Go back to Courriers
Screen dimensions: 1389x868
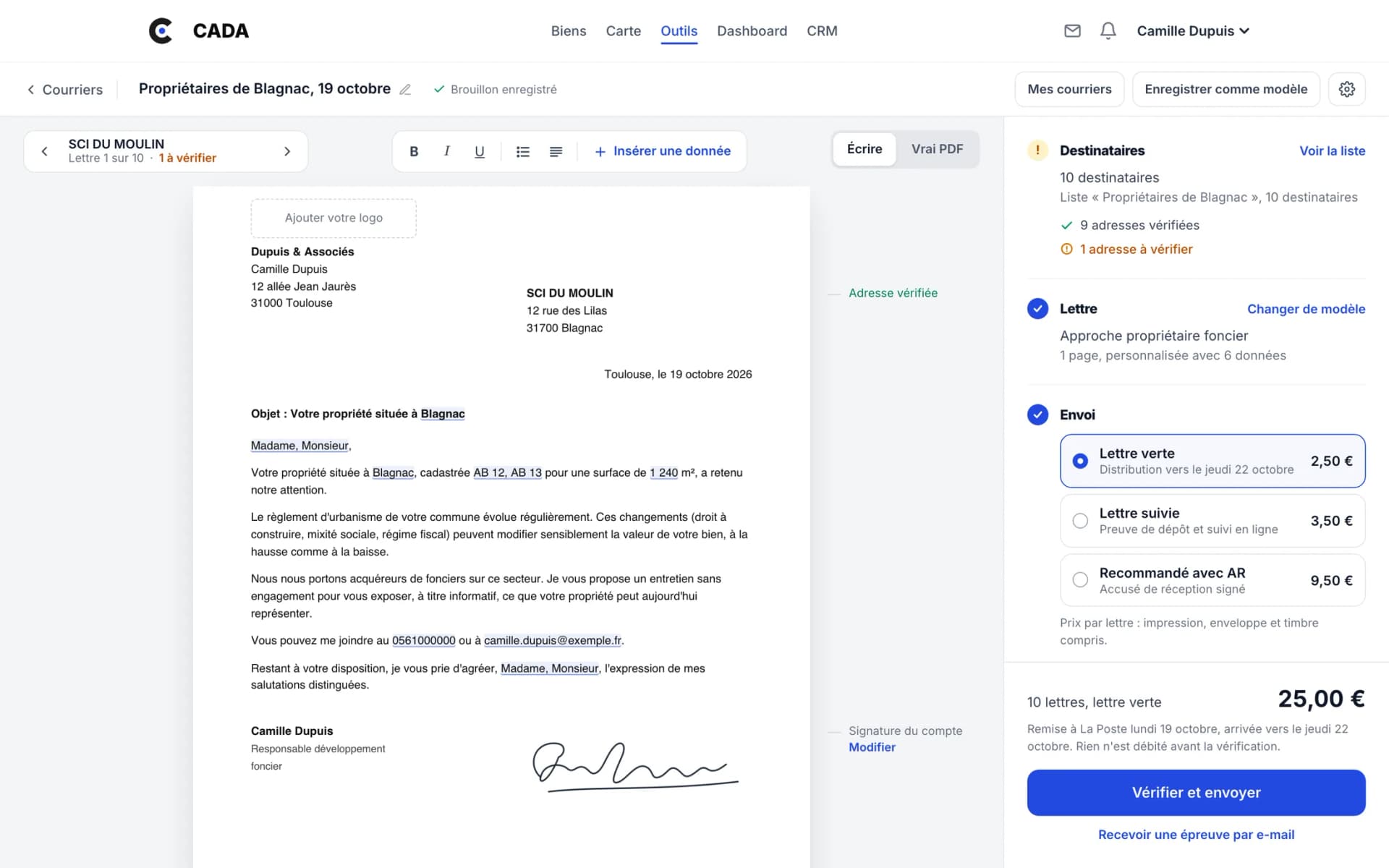point(65,90)
